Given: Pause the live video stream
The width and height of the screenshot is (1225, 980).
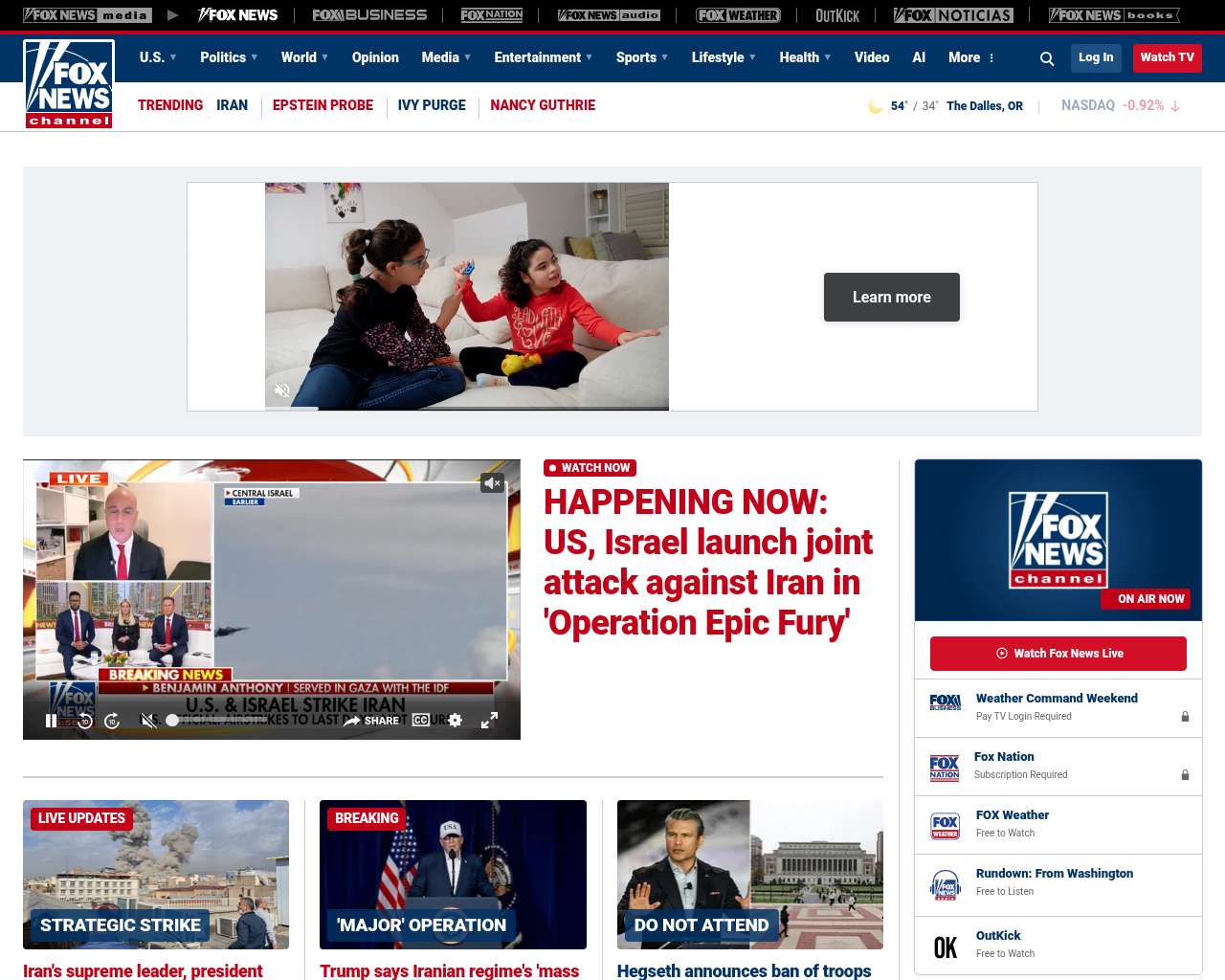Looking at the screenshot, I should (52, 721).
